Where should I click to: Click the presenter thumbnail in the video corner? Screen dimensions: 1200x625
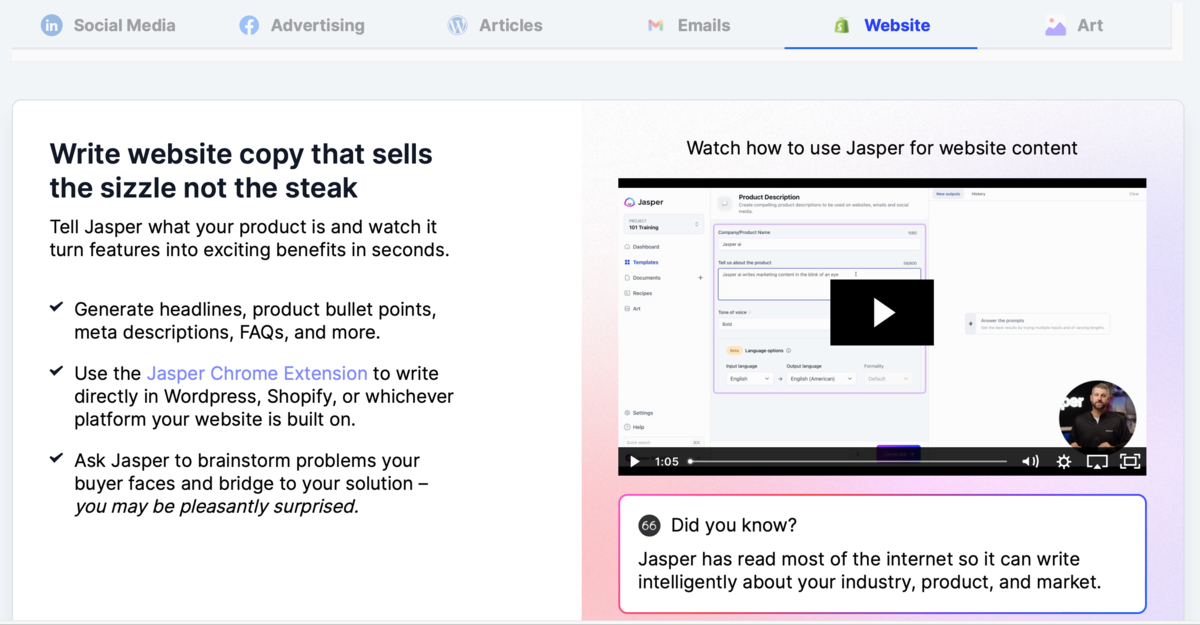1097,417
